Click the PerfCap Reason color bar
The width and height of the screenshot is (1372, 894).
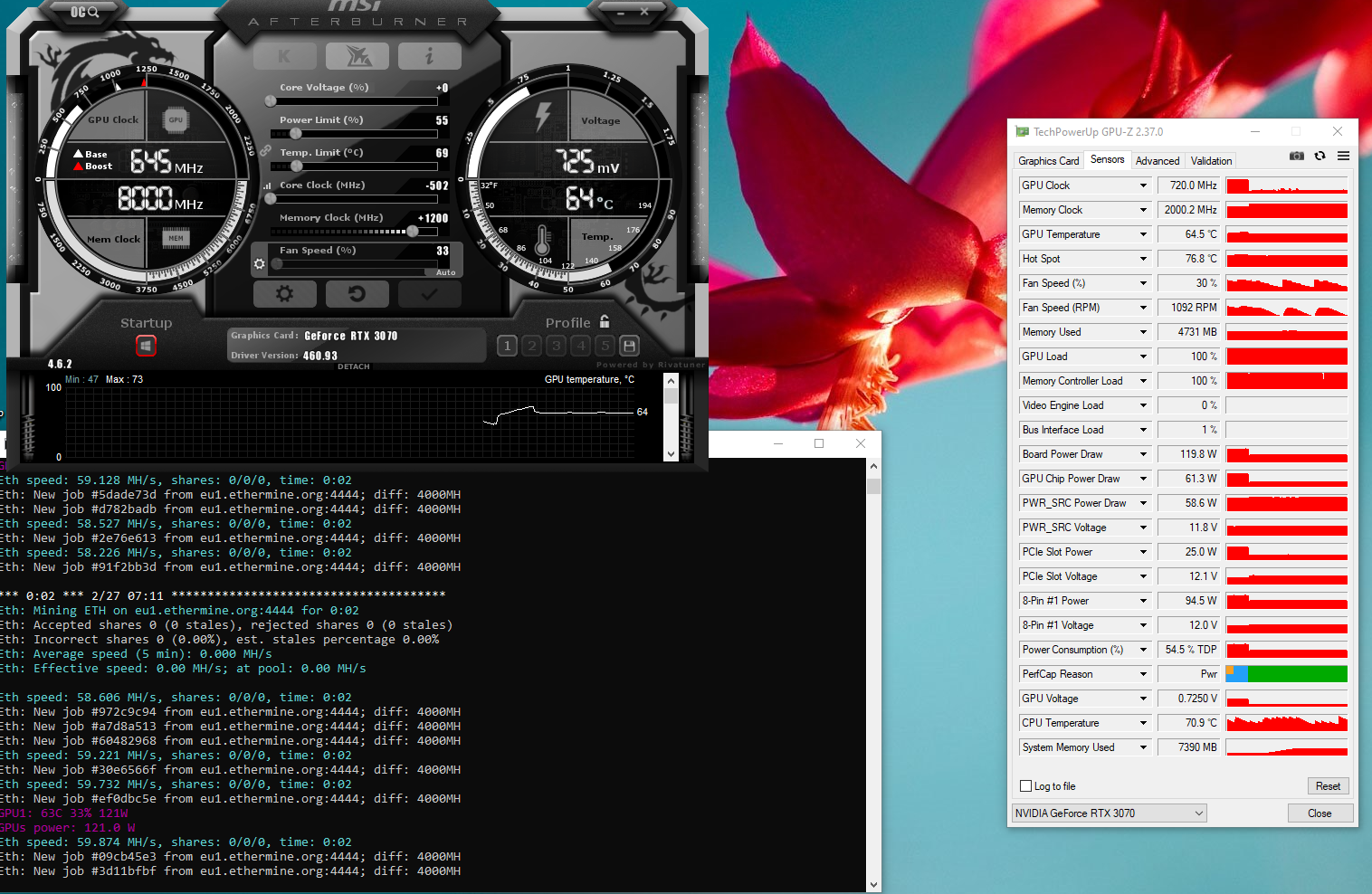tap(1286, 674)
